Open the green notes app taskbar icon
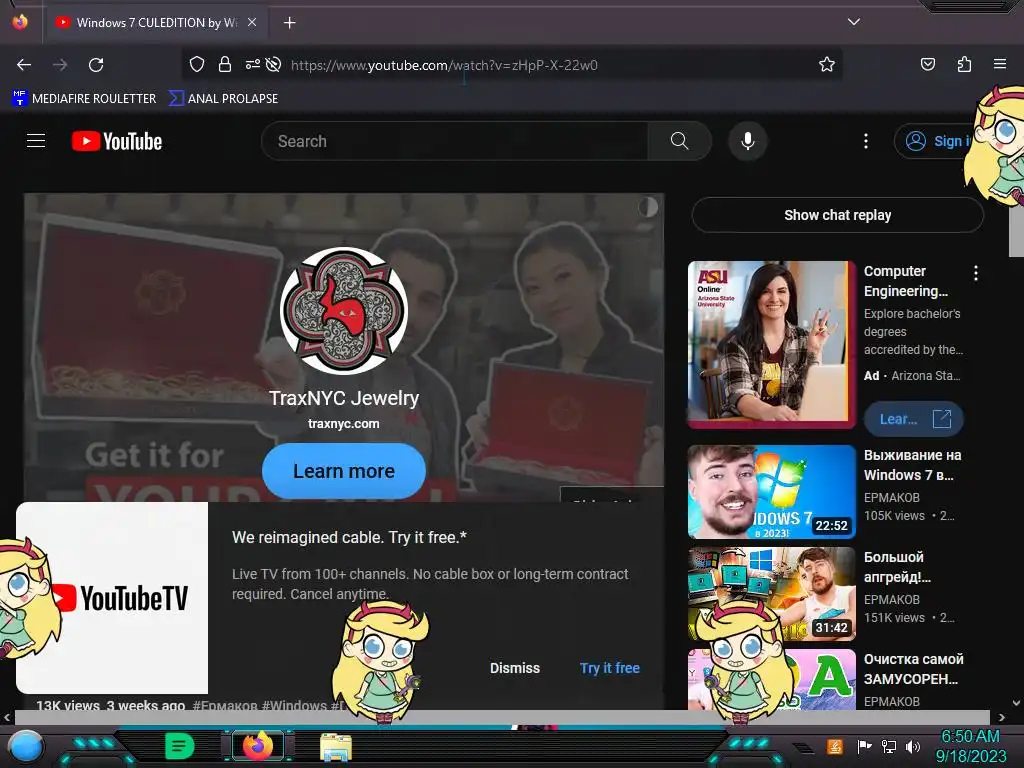 point(179,746)
